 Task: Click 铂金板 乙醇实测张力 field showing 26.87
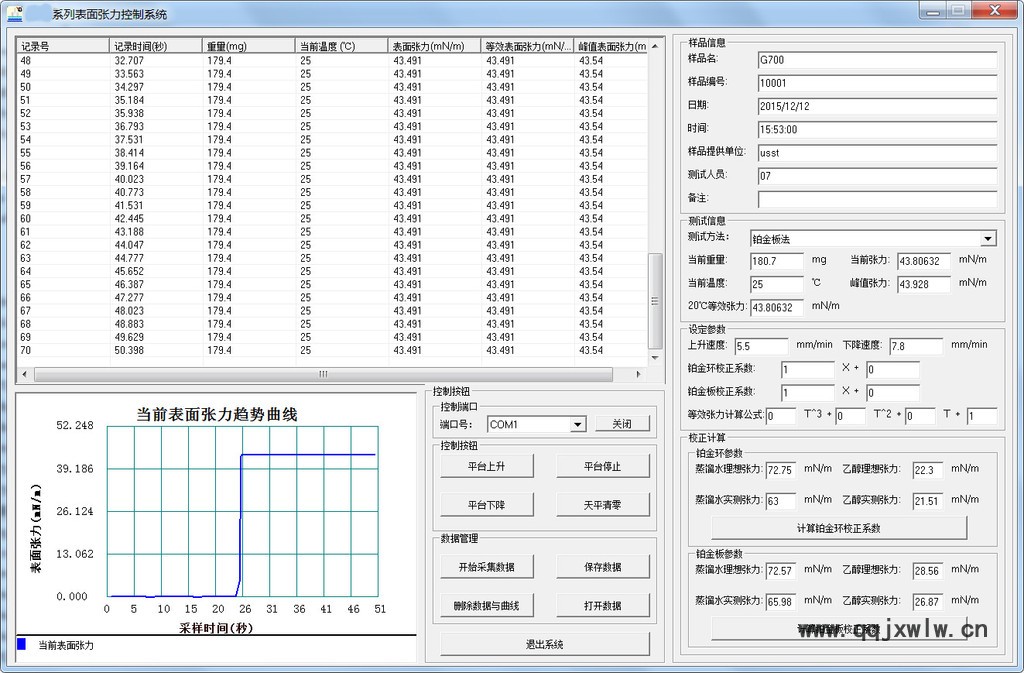coord(928,601)
